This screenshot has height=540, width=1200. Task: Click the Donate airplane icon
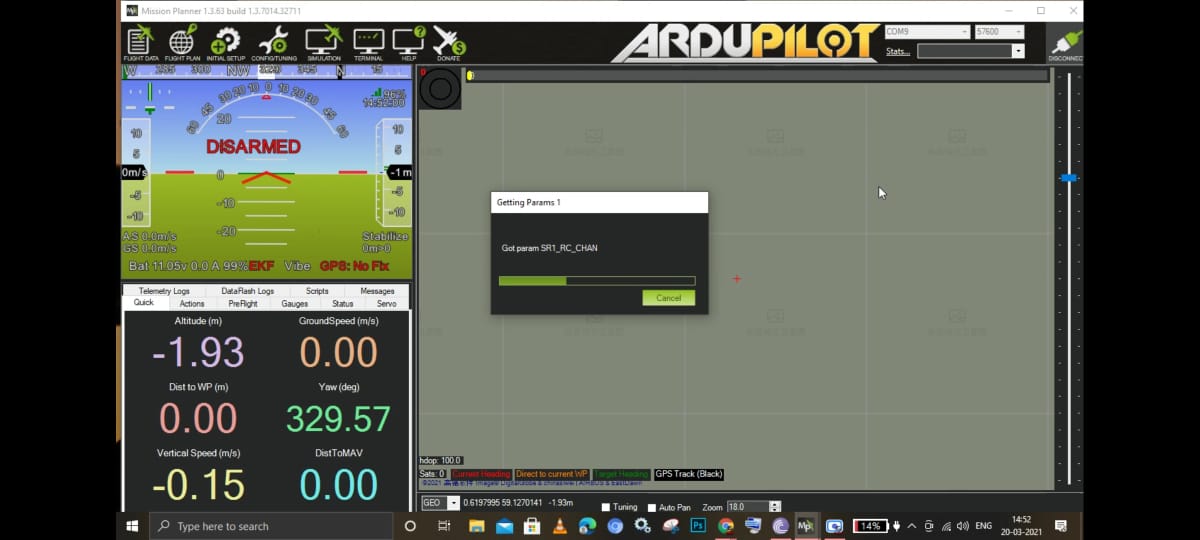[449, 43]
